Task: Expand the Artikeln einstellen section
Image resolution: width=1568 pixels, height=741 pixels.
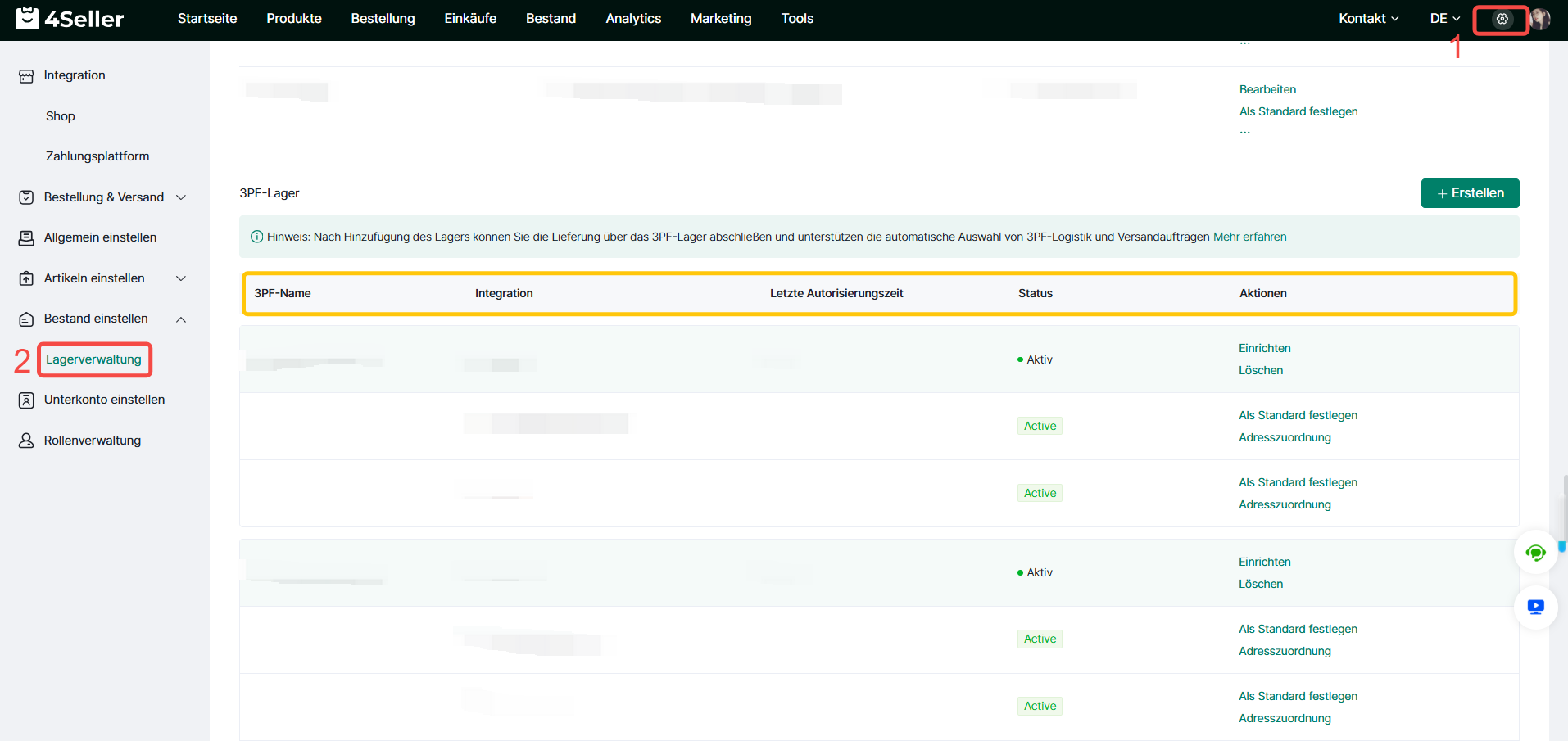Action: click(181, 278)
